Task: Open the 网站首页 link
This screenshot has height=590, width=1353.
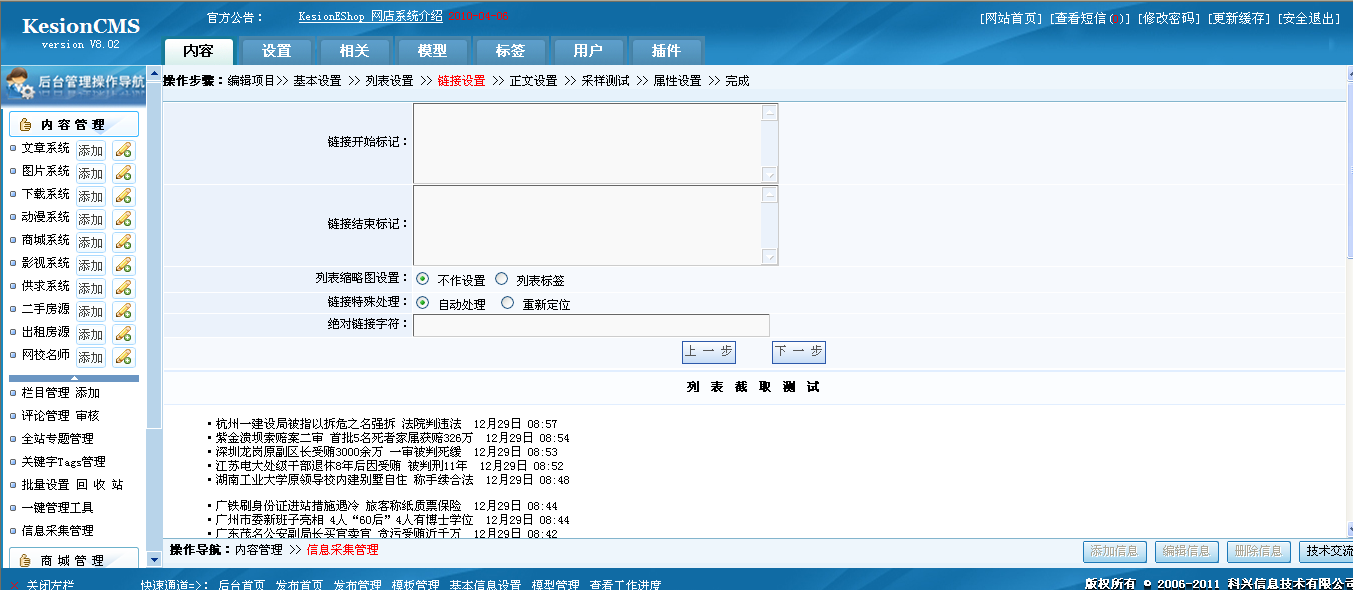Action: coord(1011,19)
